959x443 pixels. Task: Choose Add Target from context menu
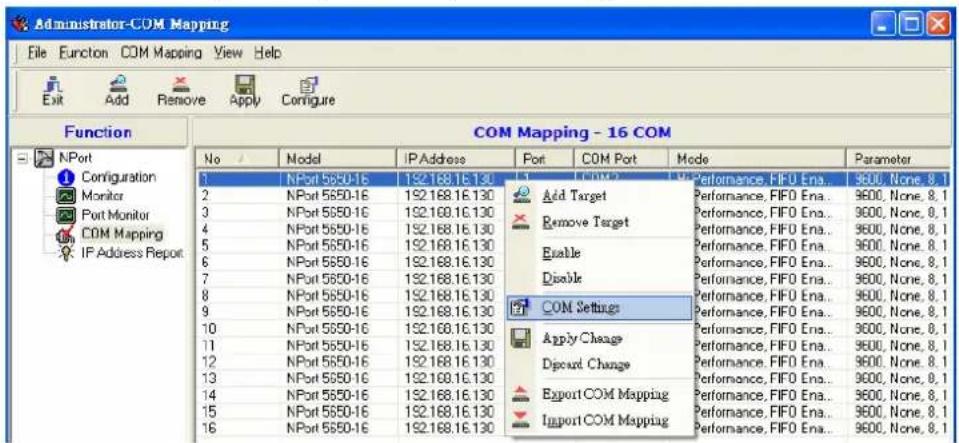coord(599,196)
